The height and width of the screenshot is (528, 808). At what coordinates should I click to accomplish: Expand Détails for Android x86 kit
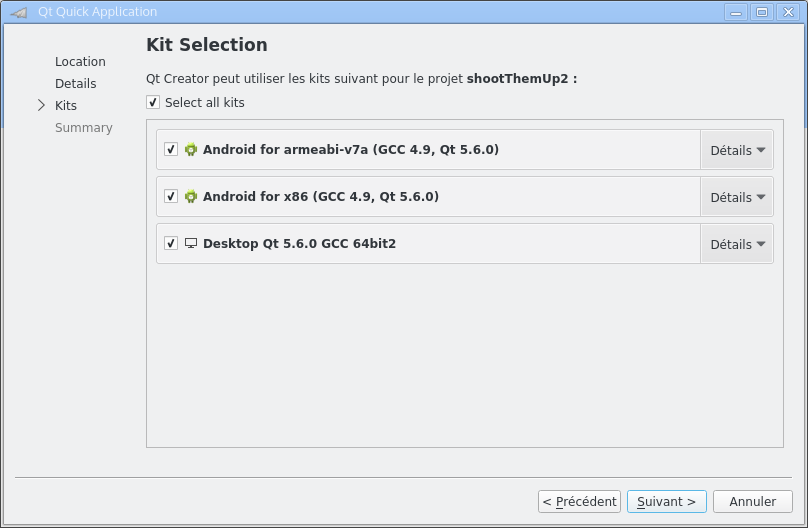737,197
